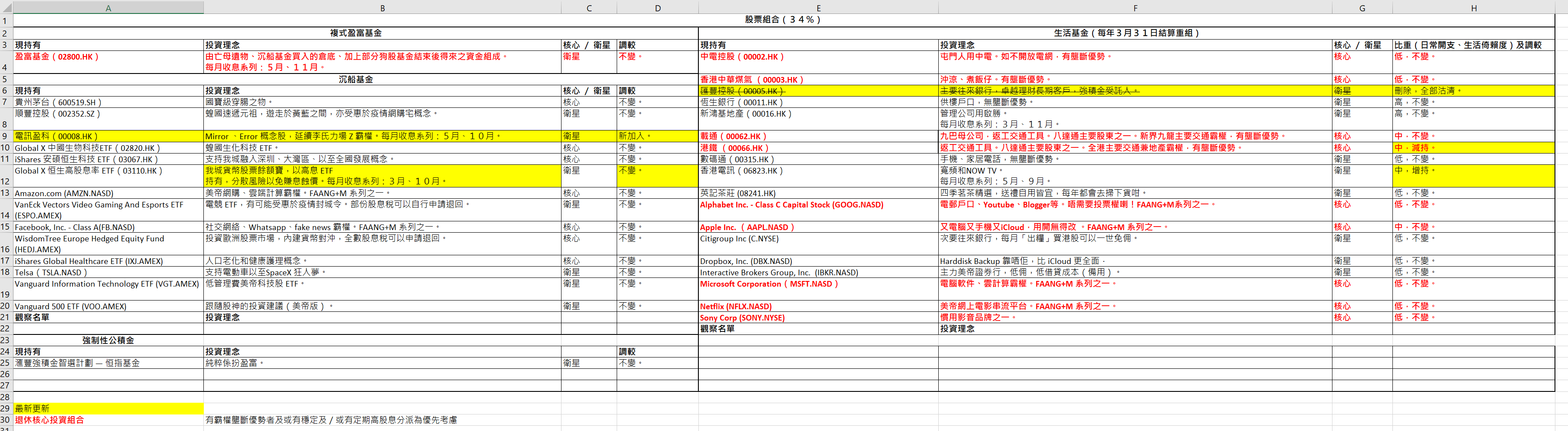This screenshot has height=431, width=1568.
Task: Click the highlighted 中，減持 cell
Action: [1473, 148]
